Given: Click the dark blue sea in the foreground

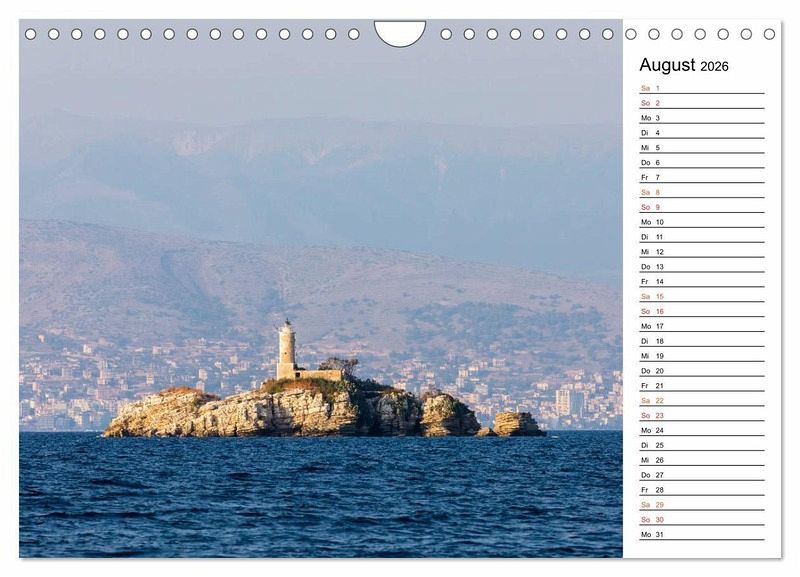Looking at the screenshot, I should click(320, 500).
